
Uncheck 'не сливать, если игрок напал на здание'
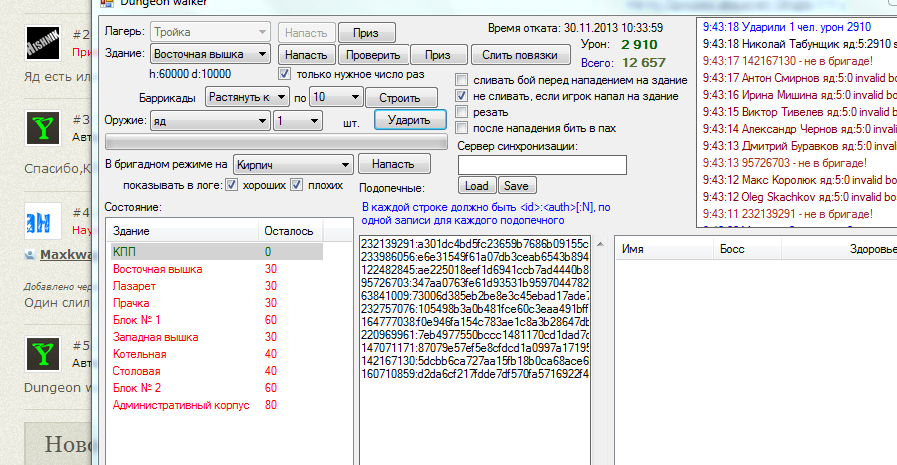tap(461, 95)
